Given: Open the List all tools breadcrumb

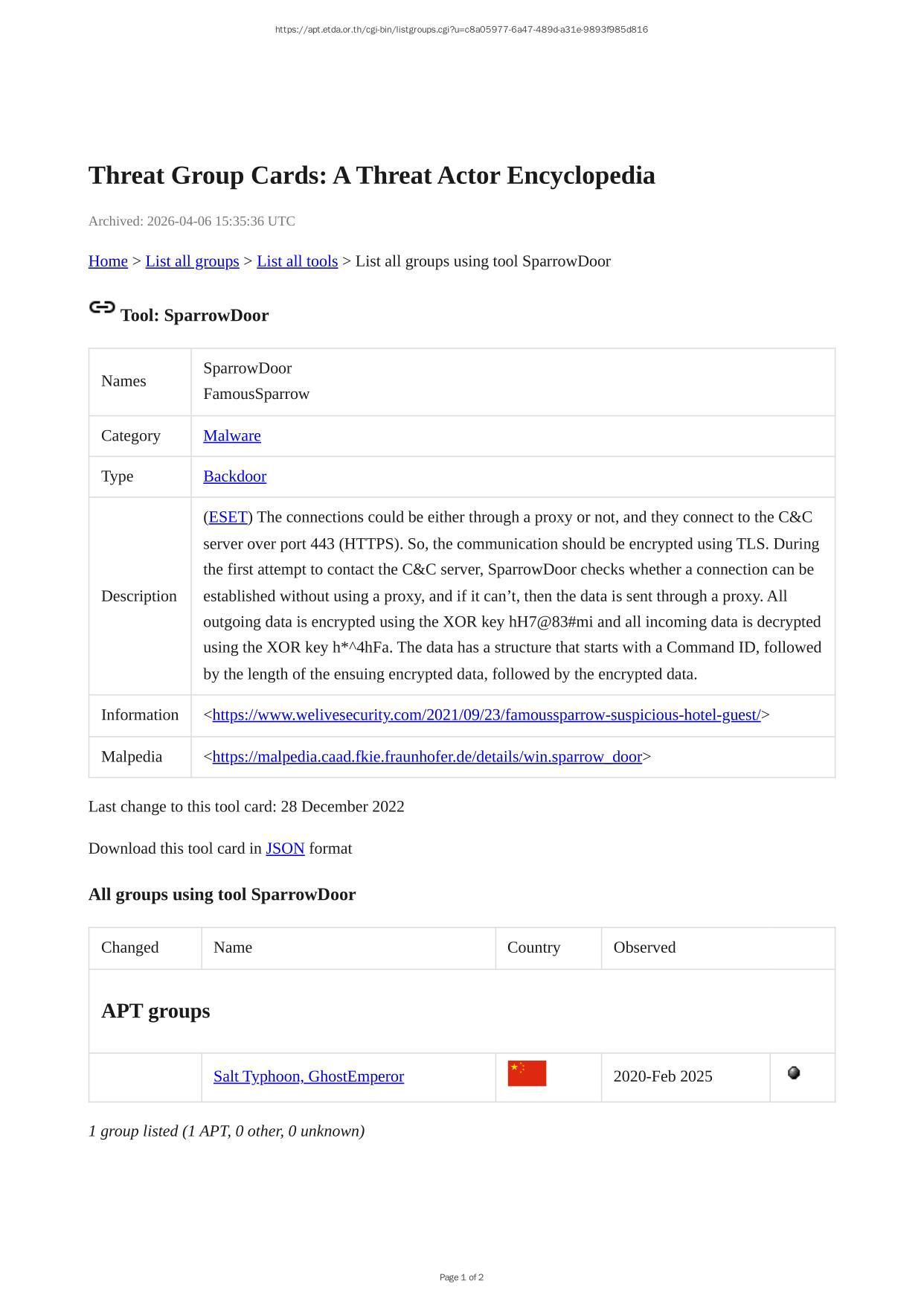Looking at the screenshot, I should pyautogui.click(x=297, y=261).
